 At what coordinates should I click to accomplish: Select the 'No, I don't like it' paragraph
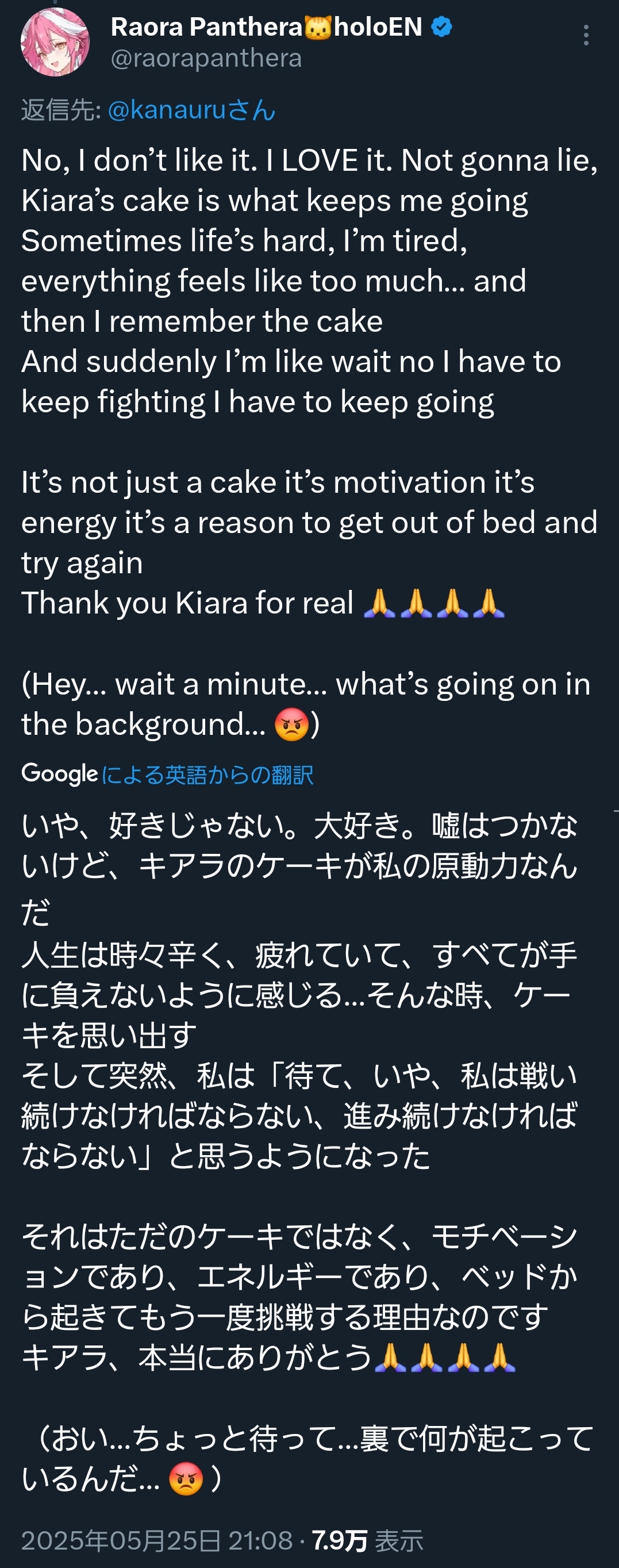point(310,281)
